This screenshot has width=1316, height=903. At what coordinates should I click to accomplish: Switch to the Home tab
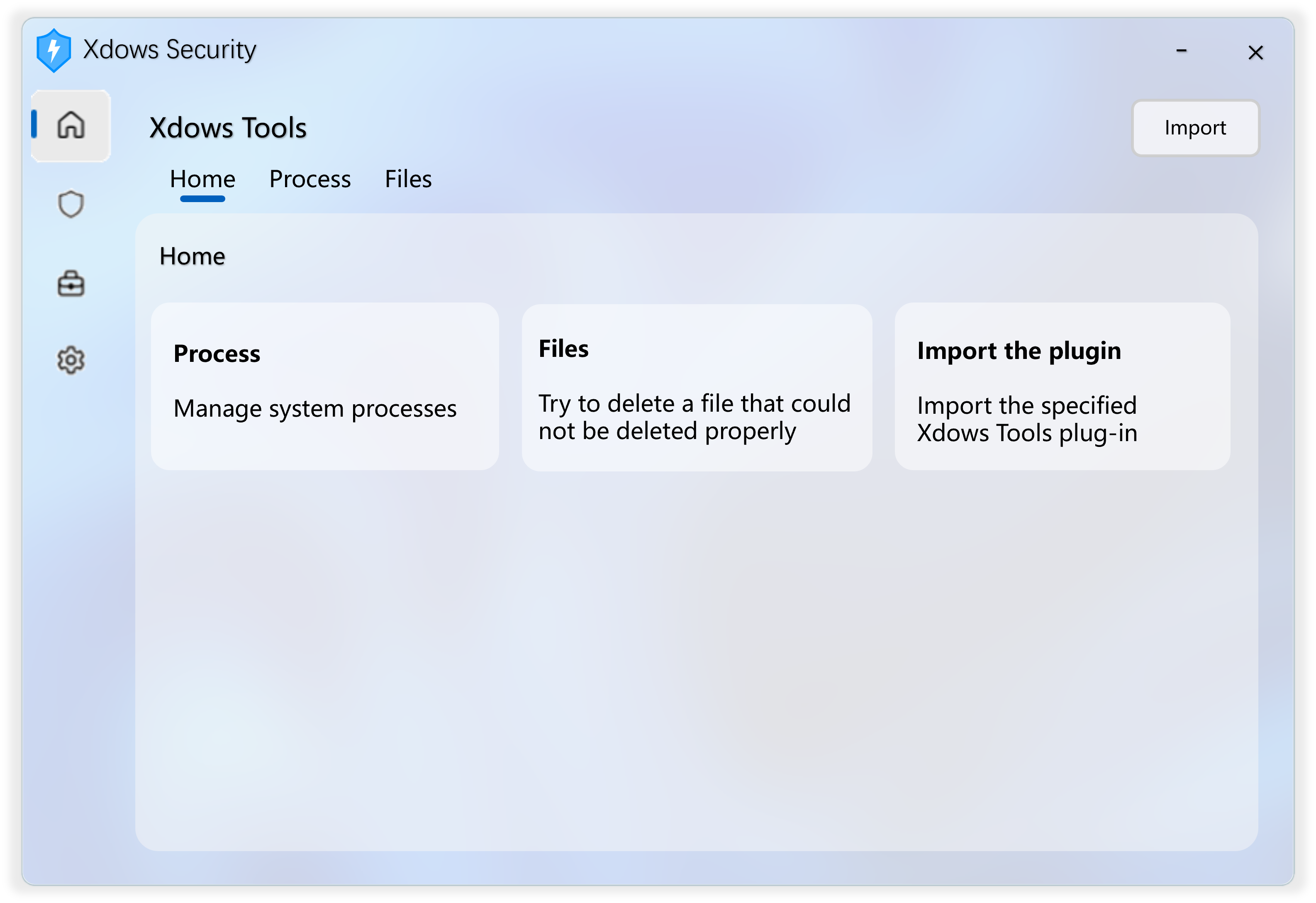coord(203,180)
